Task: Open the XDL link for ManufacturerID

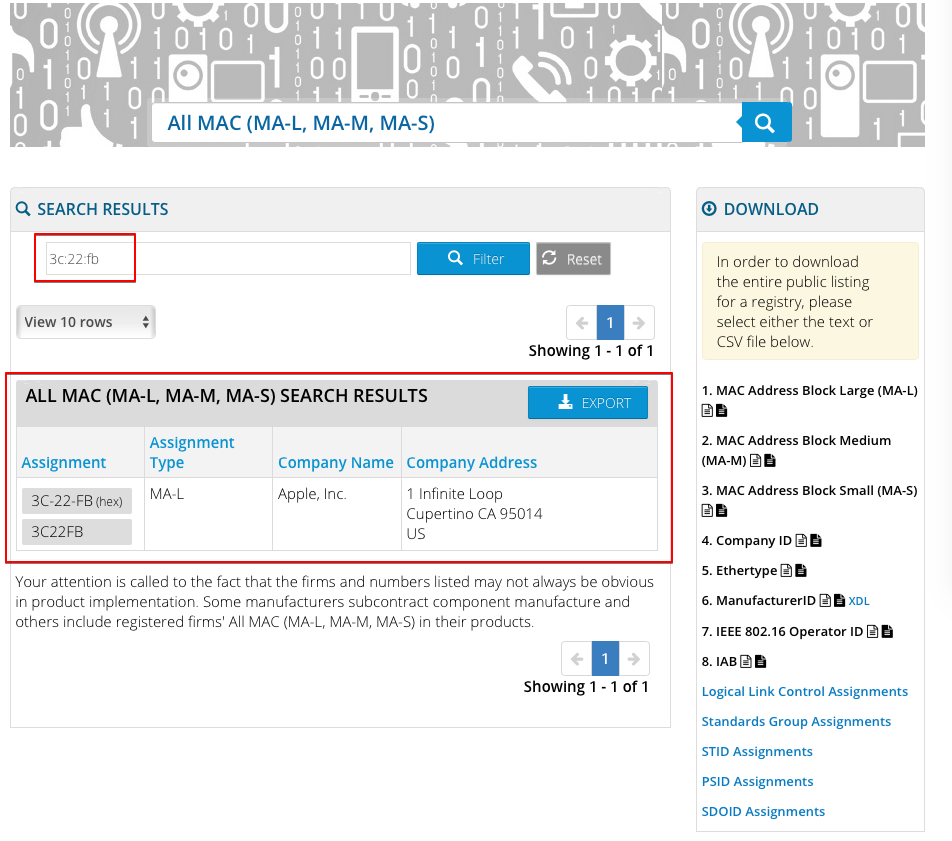Action: click(x=858, y=601)
